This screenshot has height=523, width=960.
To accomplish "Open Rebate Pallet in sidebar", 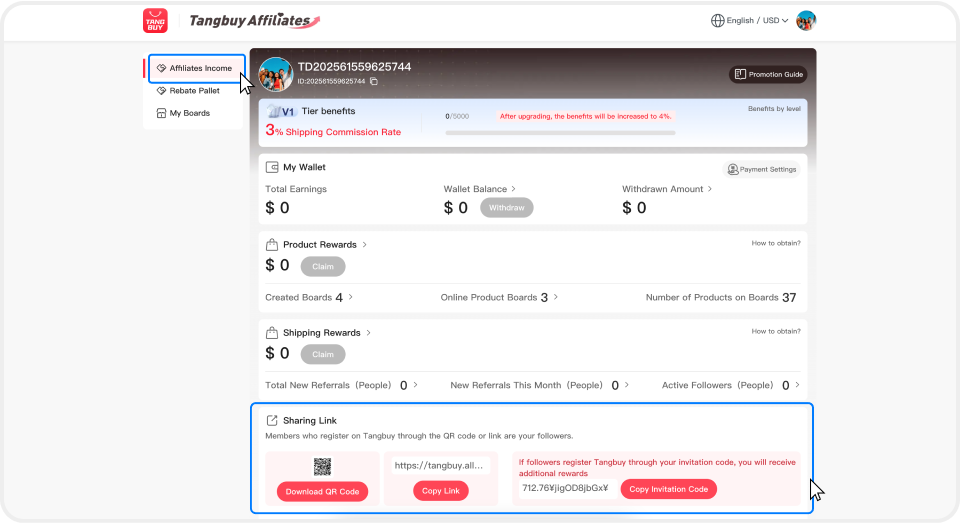I will click(194, 91).
